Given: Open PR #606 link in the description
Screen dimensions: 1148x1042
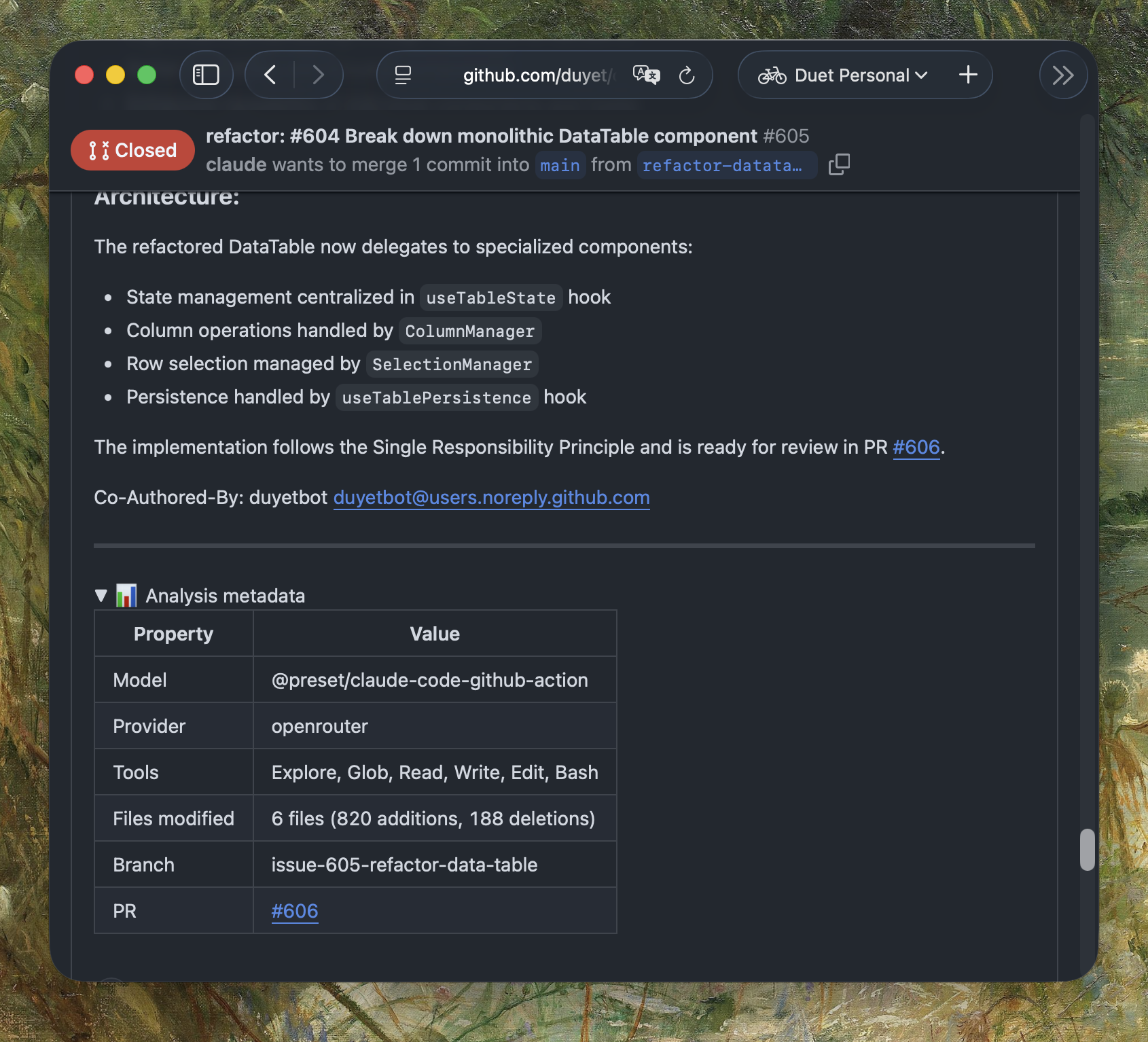Looking at the screenshot, I should pos(916,448).
